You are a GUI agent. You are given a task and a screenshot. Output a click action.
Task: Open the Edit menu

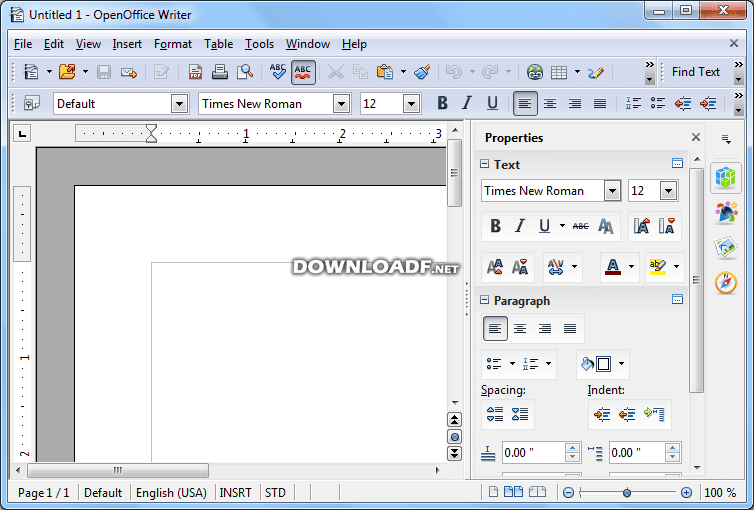point(53,44)
